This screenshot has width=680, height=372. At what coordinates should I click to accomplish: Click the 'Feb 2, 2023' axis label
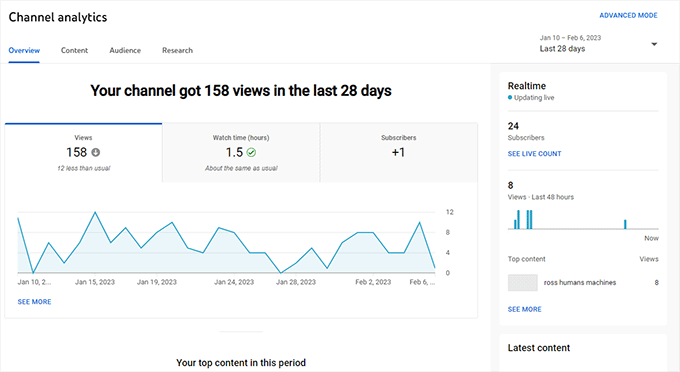pyautogui.click(x=373, y=282)
